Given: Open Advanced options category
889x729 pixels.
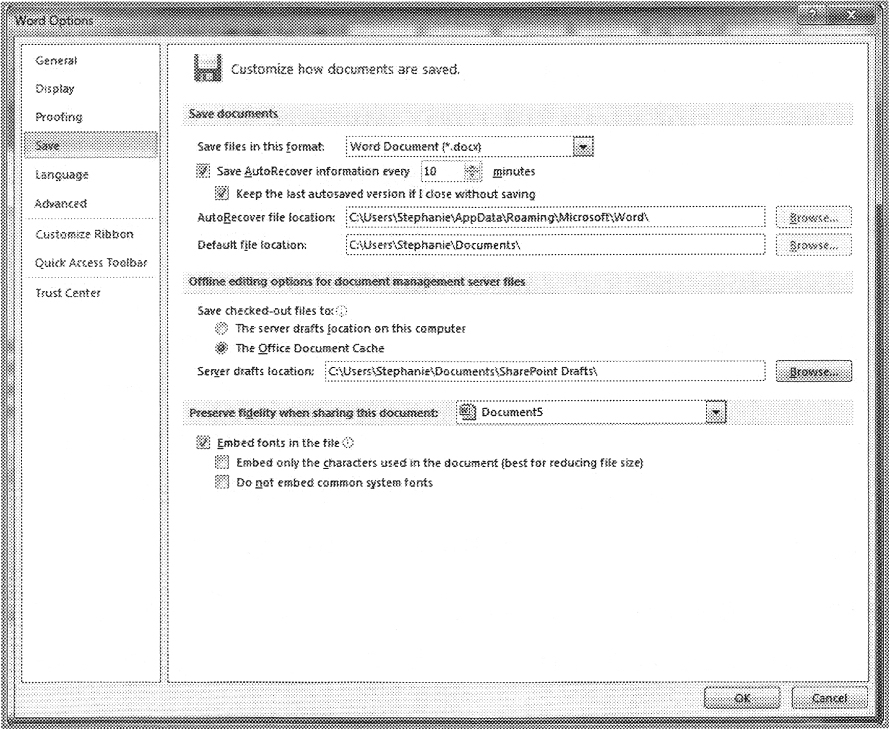Looking at the screenshot, I should coord(61,204).
